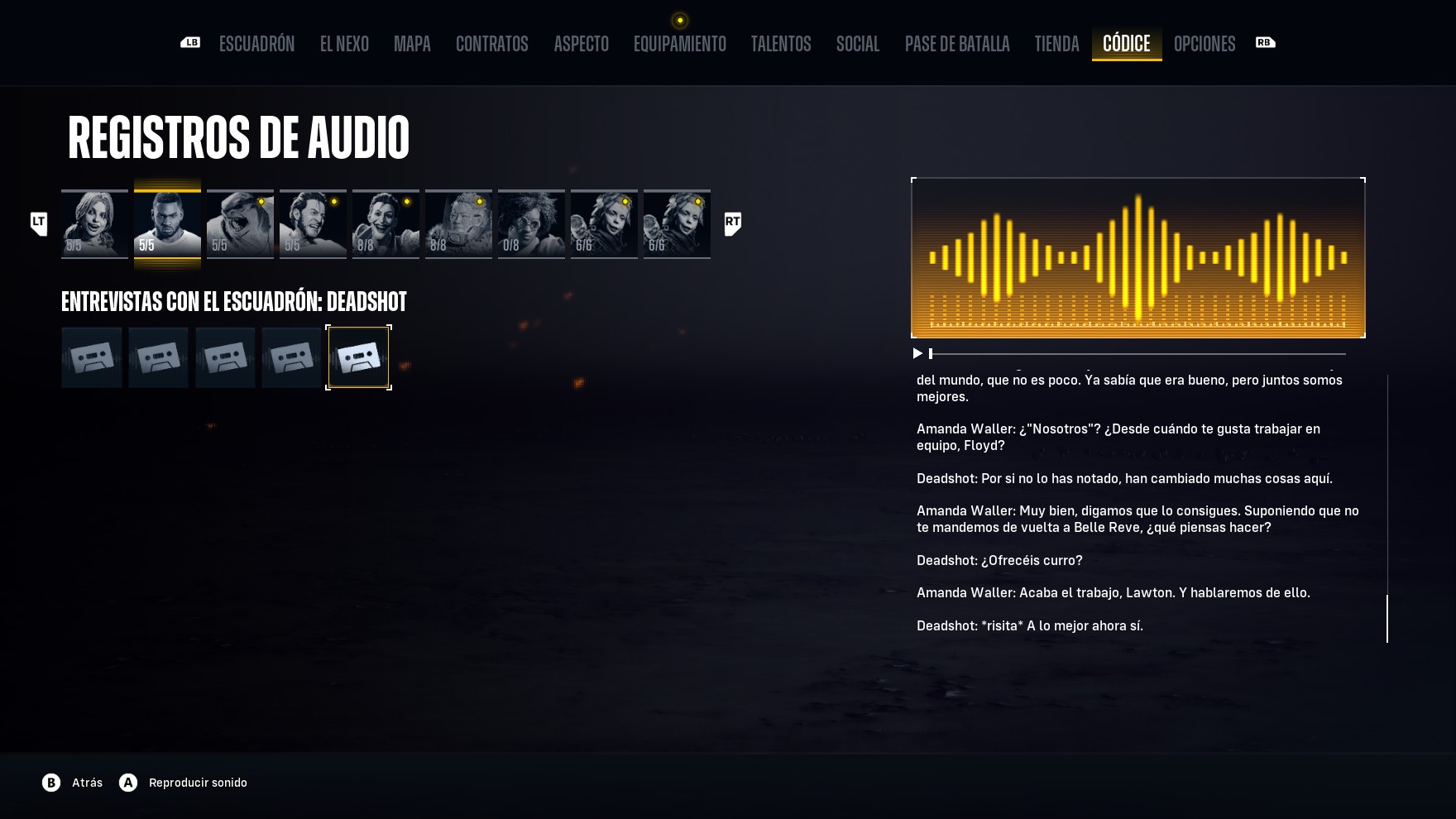Select the CÓDICE tab
1456x819 pixels.
click(1127, 44)
